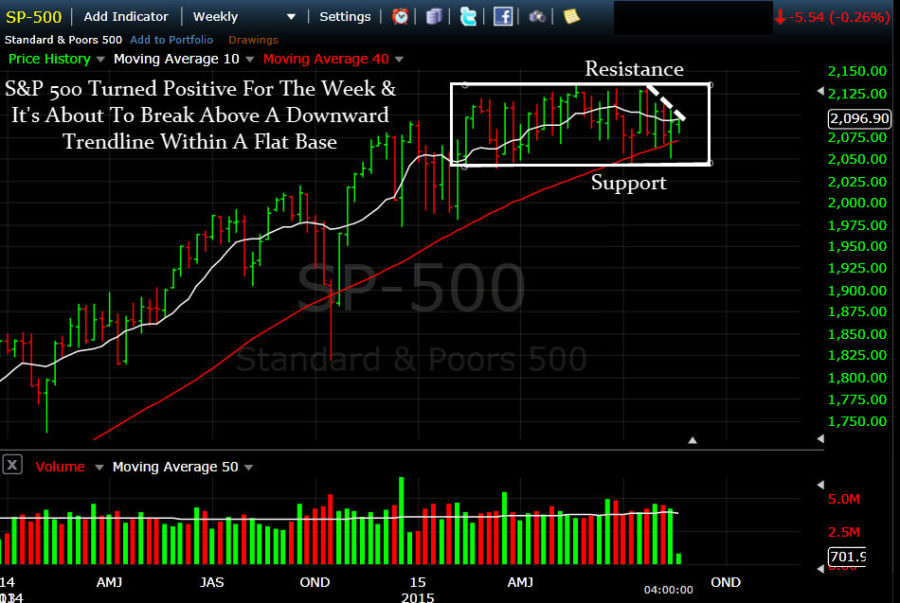Expand the Volume indicator dropdown arrow
This screenshot has width=900, height=603.
(99, 468)
